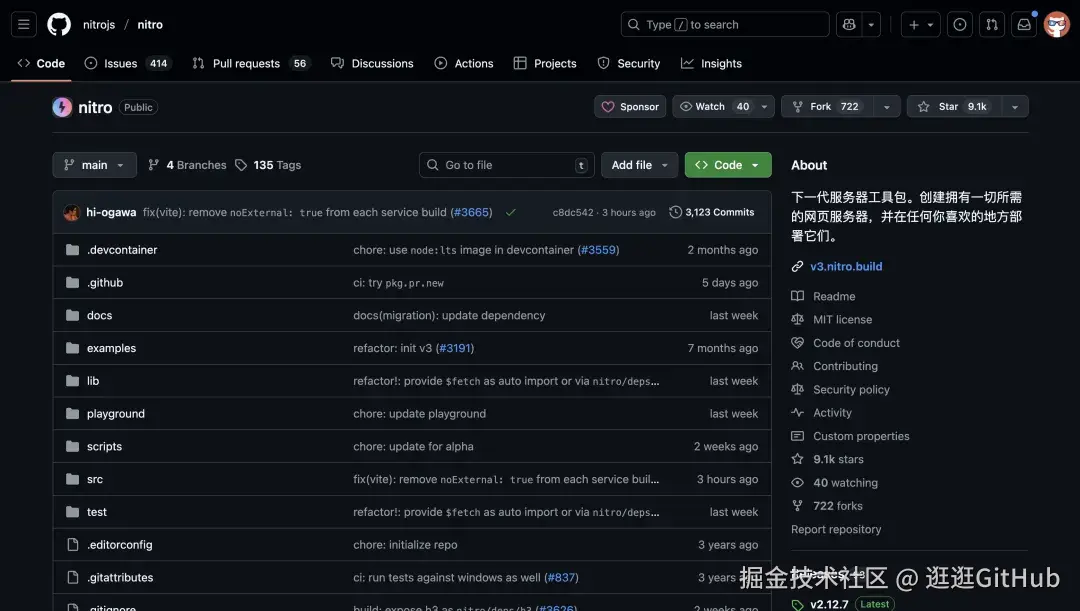This screenshot has height=611, width=1080.
Task: Expand the Fork options arrow
Action: (886, 107)
